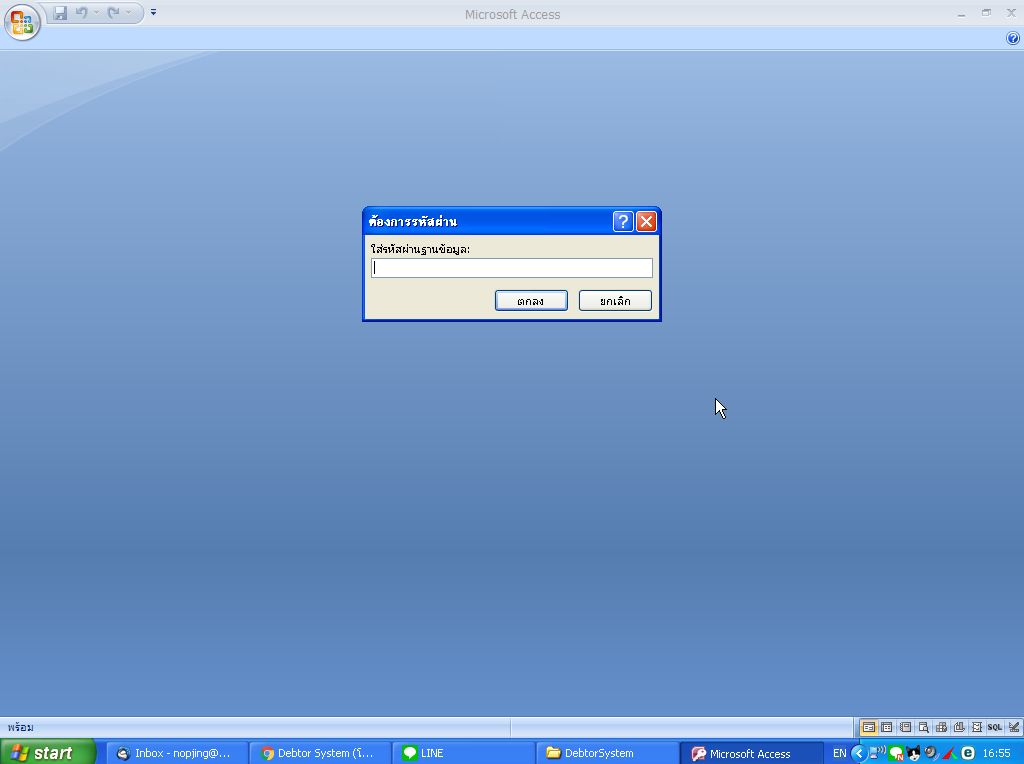This screenshot has height=764, width=1024.
Task: Minimize the Microsoft Access window
Action: [961, 14]
